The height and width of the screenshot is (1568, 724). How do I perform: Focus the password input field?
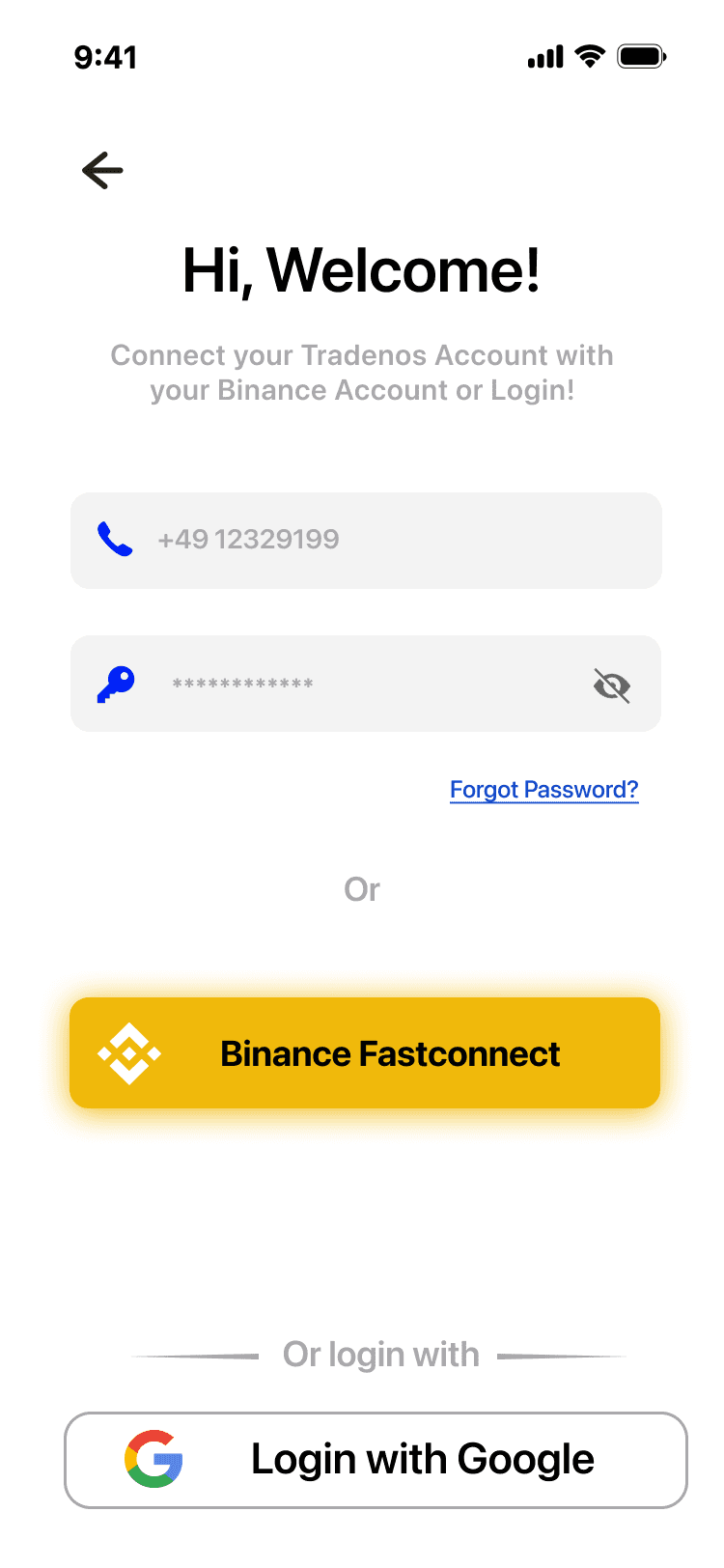386,685
